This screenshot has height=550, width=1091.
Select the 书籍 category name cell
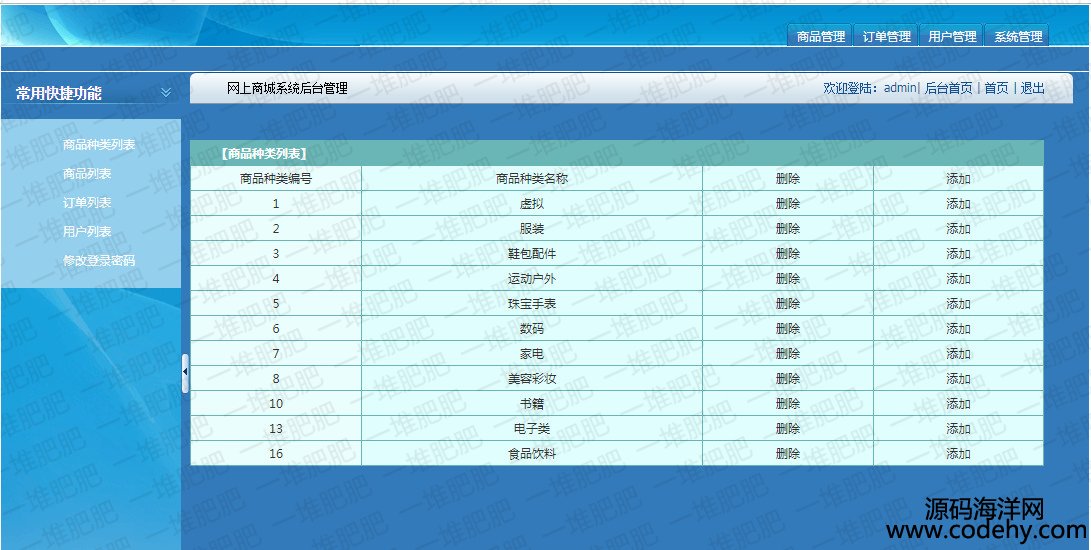click(532, 404)
